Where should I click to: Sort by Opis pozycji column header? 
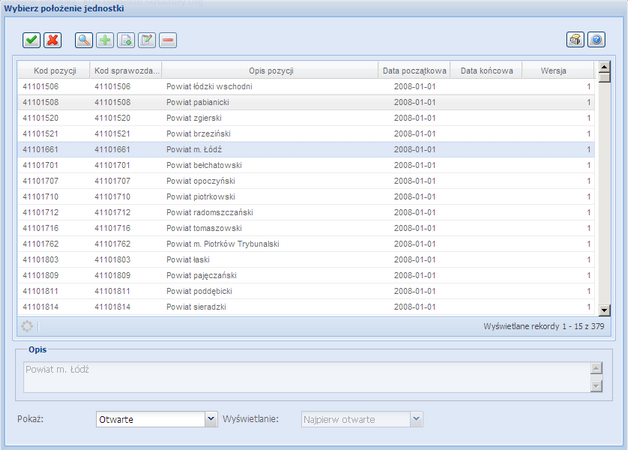click(x=268, y=71)
